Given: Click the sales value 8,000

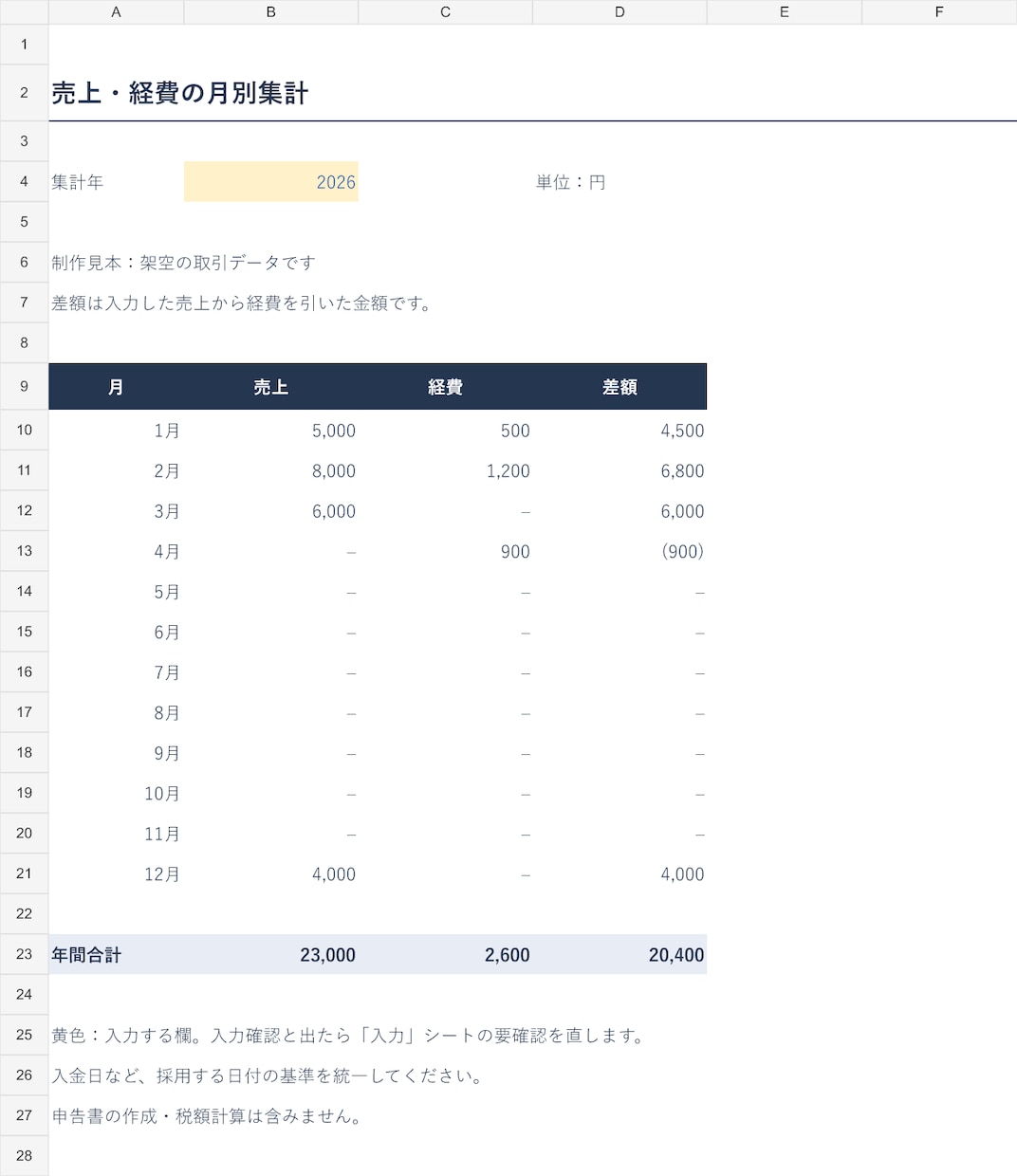Looking at the screenshot, I should pyautogui.click(x=271, y=470).
